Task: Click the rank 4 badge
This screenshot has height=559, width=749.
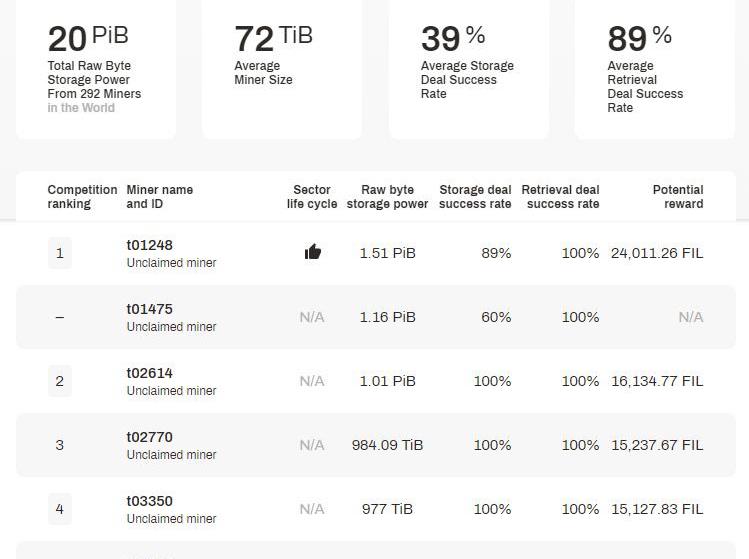Action: [59, 509]
